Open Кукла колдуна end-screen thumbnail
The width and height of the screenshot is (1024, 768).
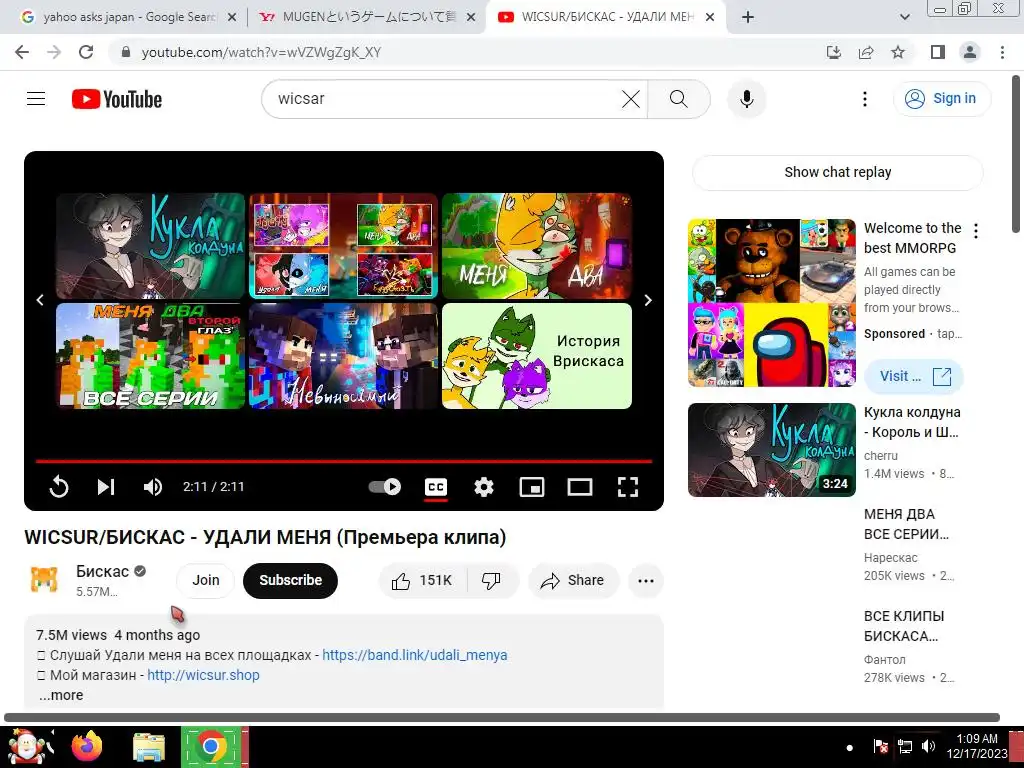(x=150, y=246)
